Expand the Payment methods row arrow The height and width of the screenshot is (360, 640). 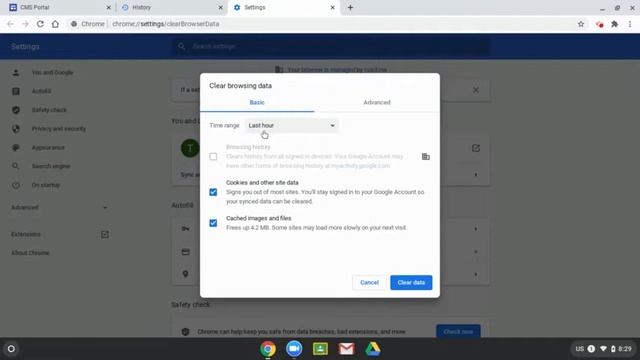476,252
